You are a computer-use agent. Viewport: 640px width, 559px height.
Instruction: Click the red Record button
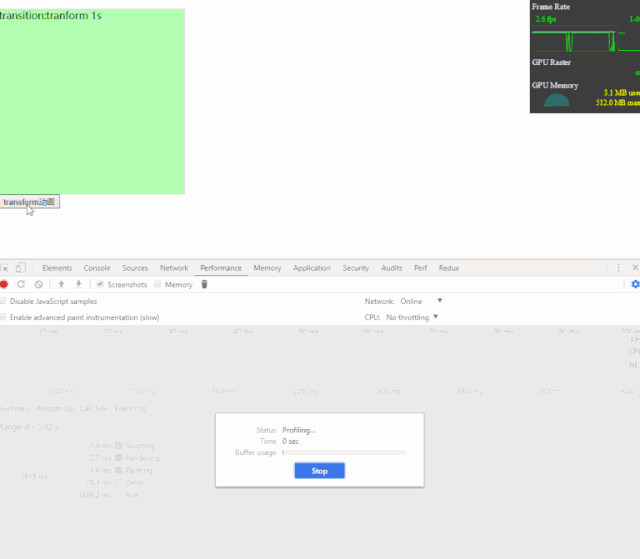tap(4, 284)
